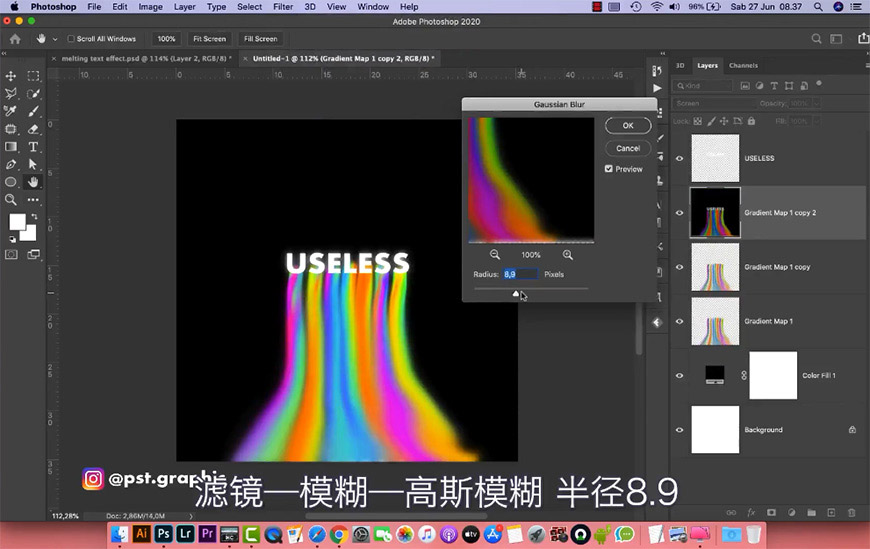
Task: Open the Photoshop search icon
Action: (x=816, y=39)
